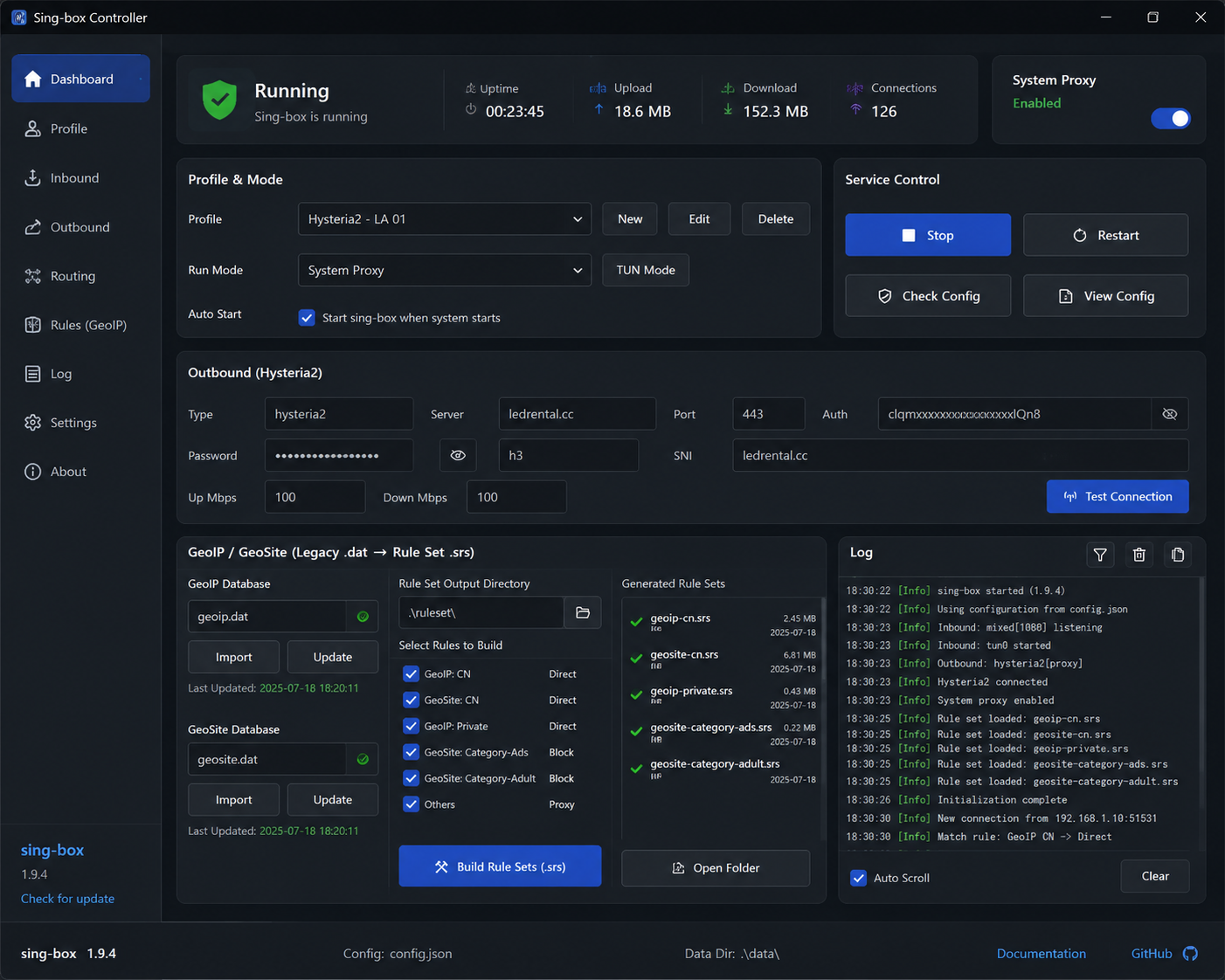Open the Documentation link
The width and height of the screenshot is (1225, 980).
[1042, 954]
